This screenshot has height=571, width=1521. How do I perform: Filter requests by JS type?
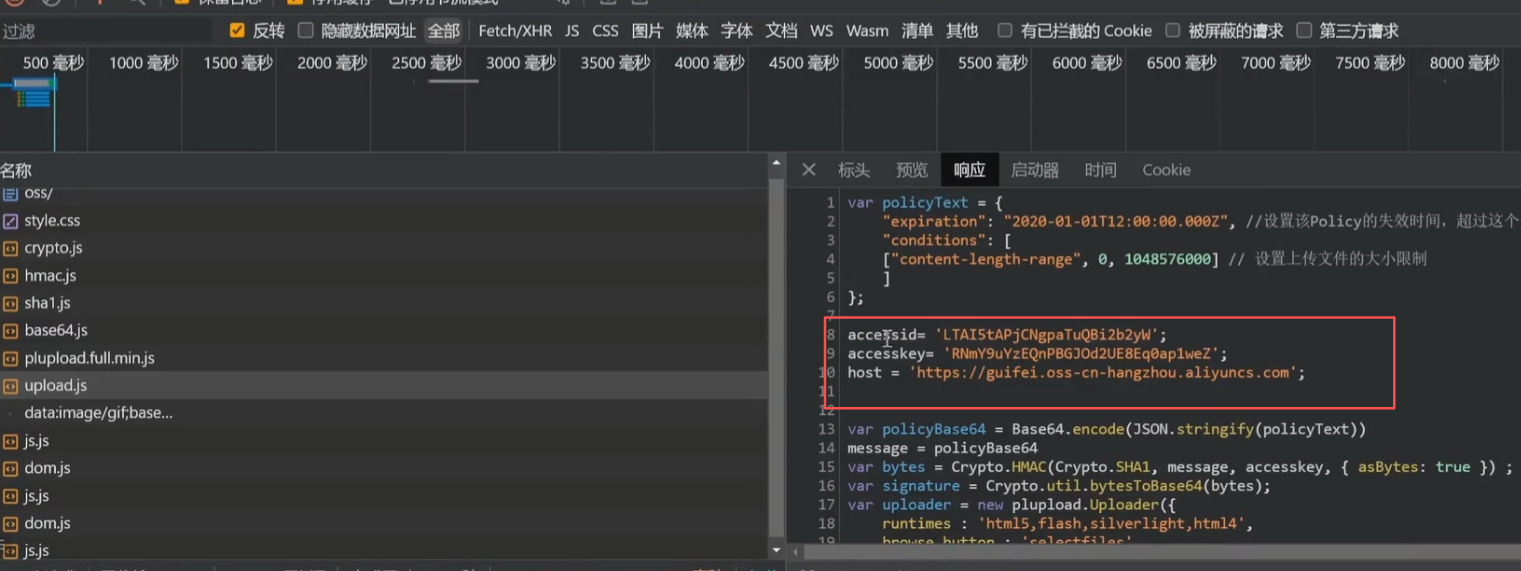[572, 31]
